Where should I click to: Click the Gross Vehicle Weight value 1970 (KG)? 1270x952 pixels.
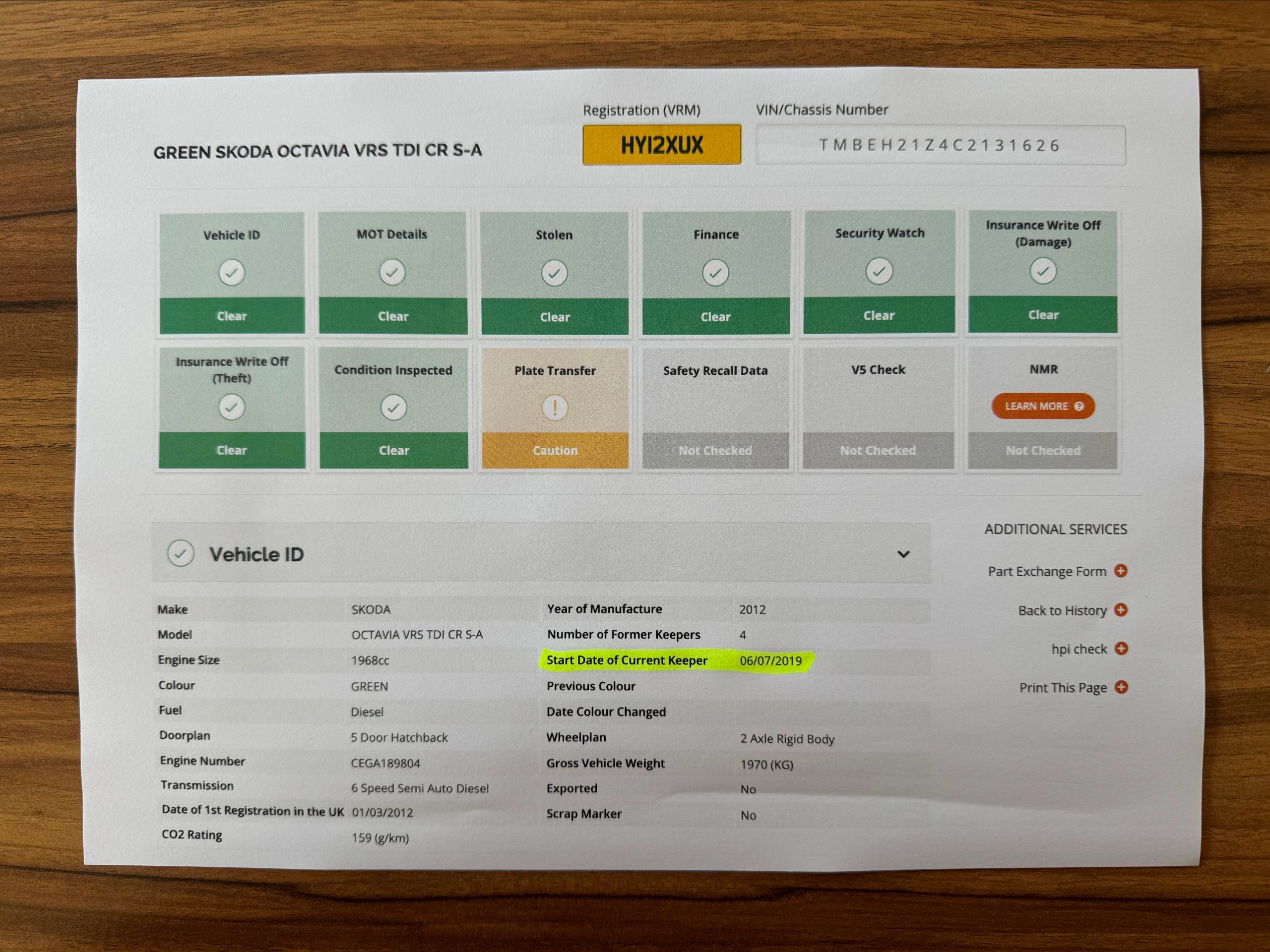click(766, 765)
